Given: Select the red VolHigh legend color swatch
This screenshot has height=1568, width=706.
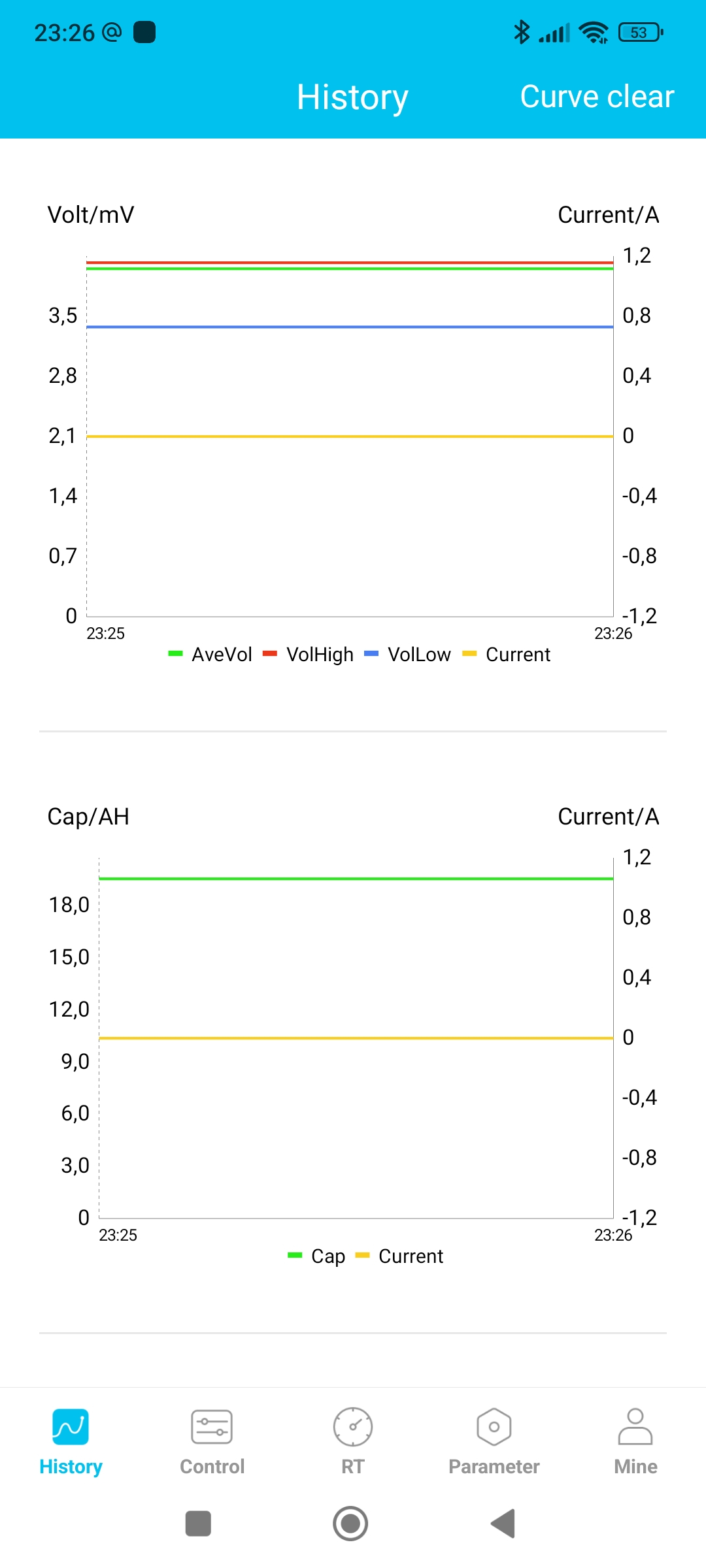Looking at the screenshot, I should [x=269, y=654].
